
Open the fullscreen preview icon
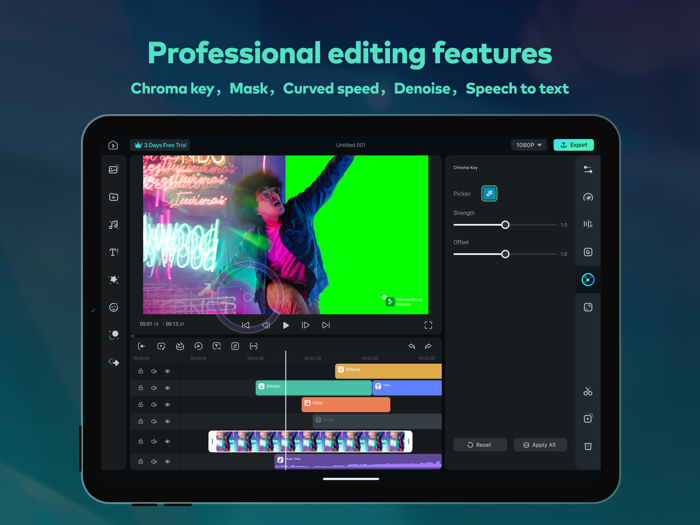(x=428, y=325)
